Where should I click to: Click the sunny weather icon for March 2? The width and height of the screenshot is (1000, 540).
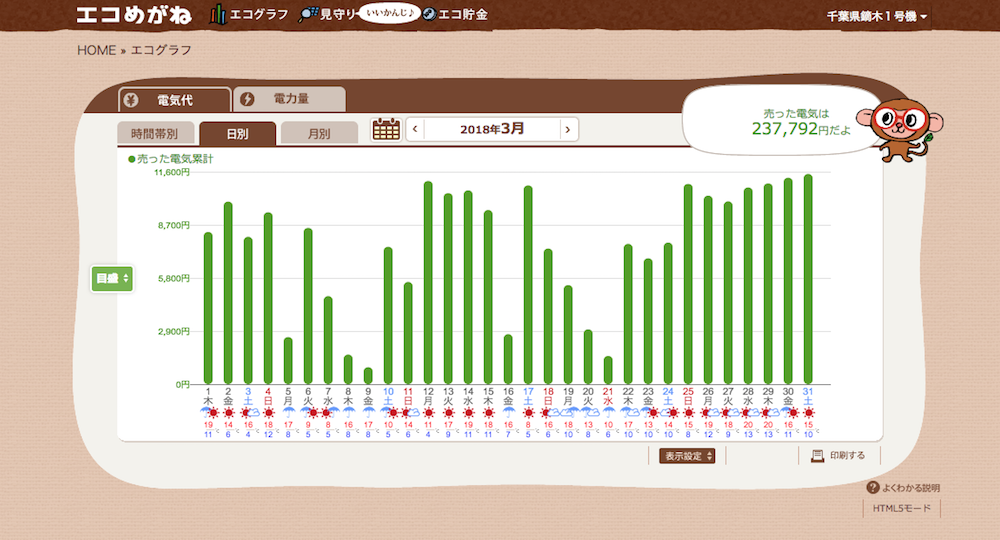pos(228,413)
